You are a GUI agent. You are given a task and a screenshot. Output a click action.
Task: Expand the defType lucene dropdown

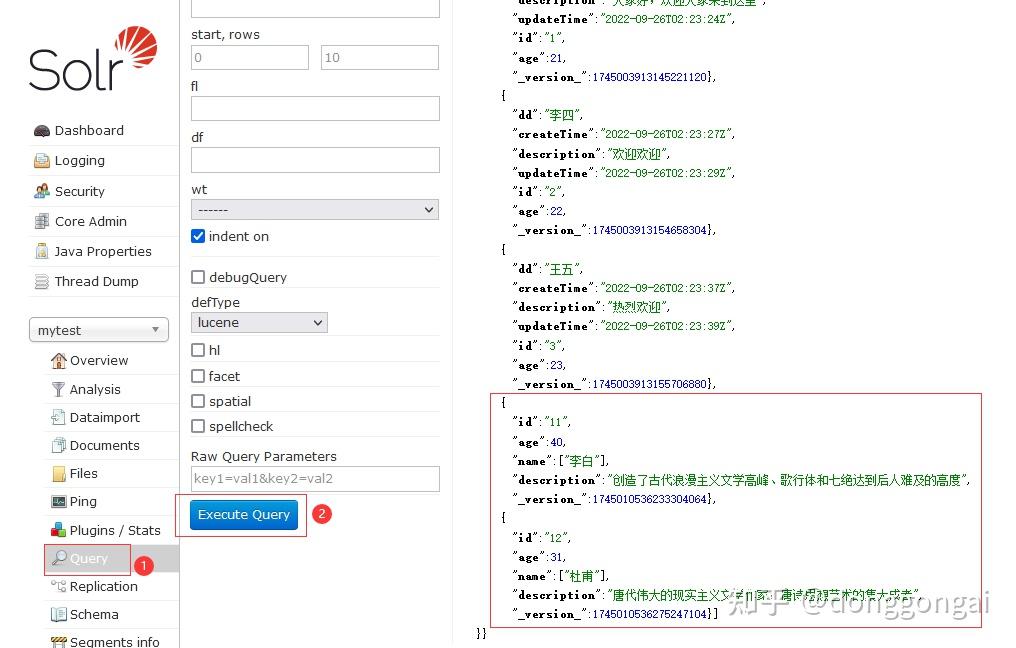point(258,322)
